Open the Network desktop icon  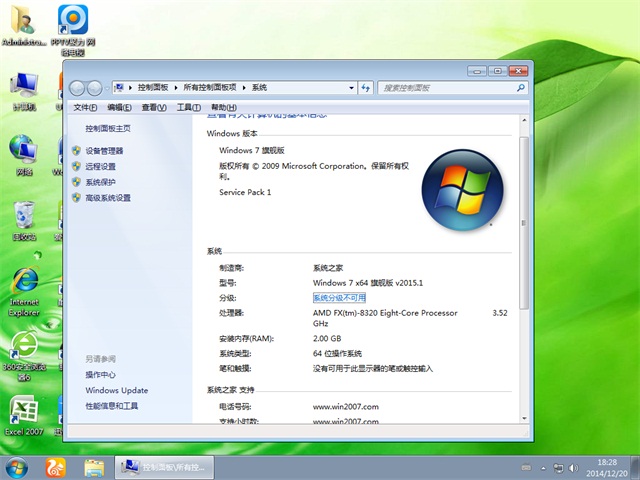click(24, 155)
